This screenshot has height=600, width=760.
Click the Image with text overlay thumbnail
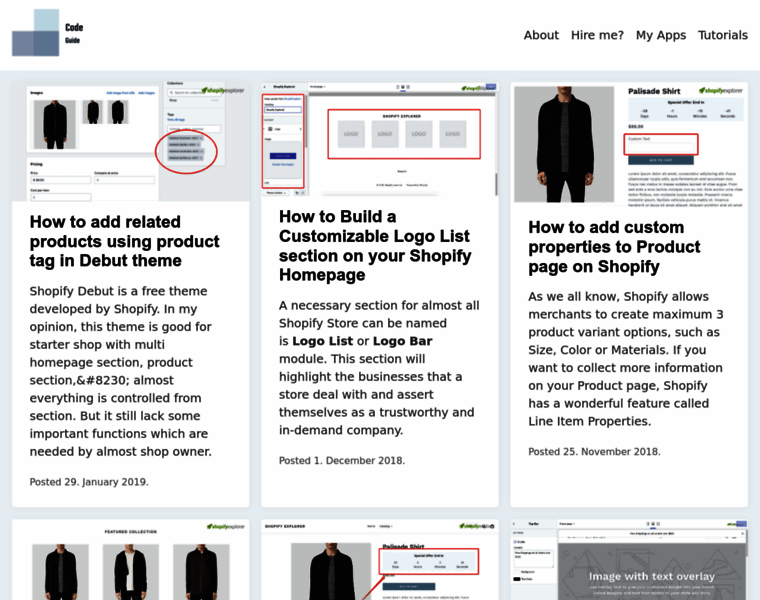[x=629, y=560]
